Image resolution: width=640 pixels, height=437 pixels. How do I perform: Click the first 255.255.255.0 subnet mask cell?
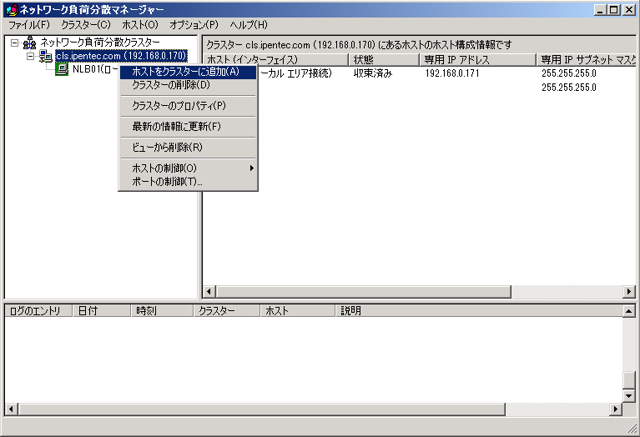(x=569, y=73)
